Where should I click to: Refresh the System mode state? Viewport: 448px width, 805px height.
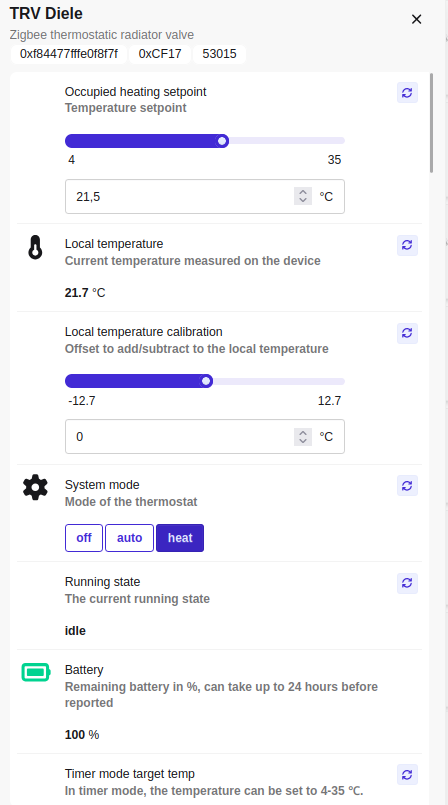pos(407,486)
